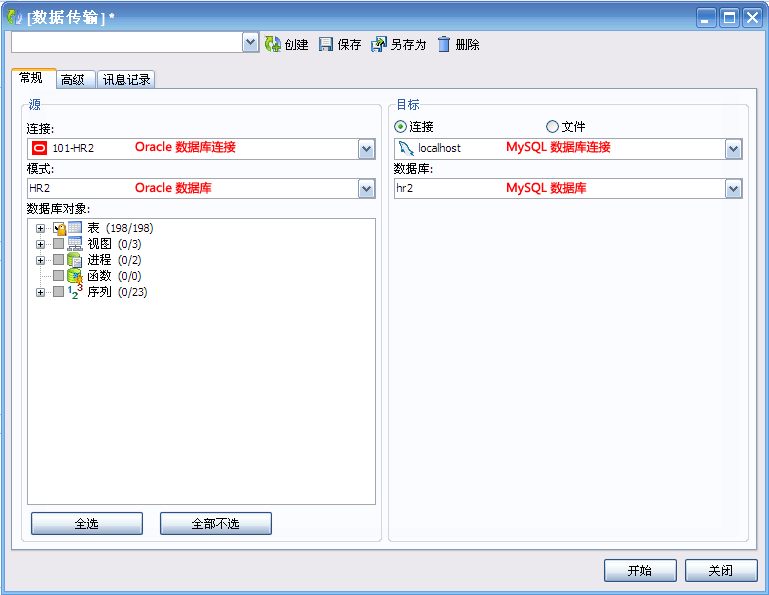
Task: Minimize the 数据传输 window
Action: pyautogui.click(x=706, y=18)
